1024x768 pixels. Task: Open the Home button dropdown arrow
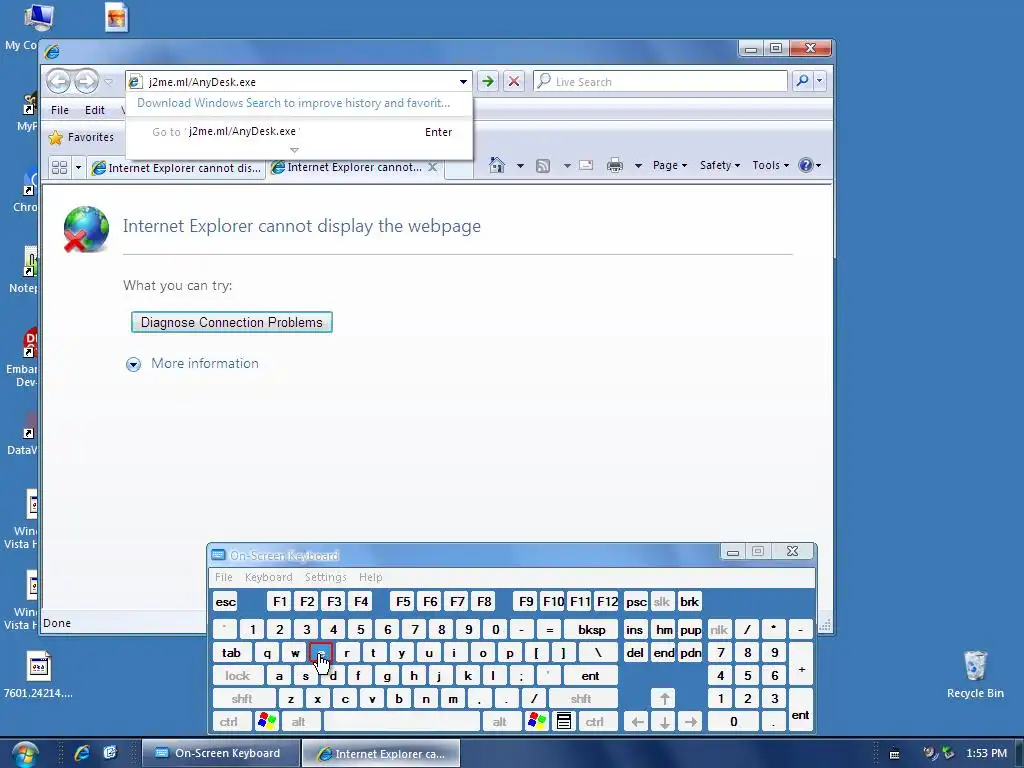(x=520, y=166)
